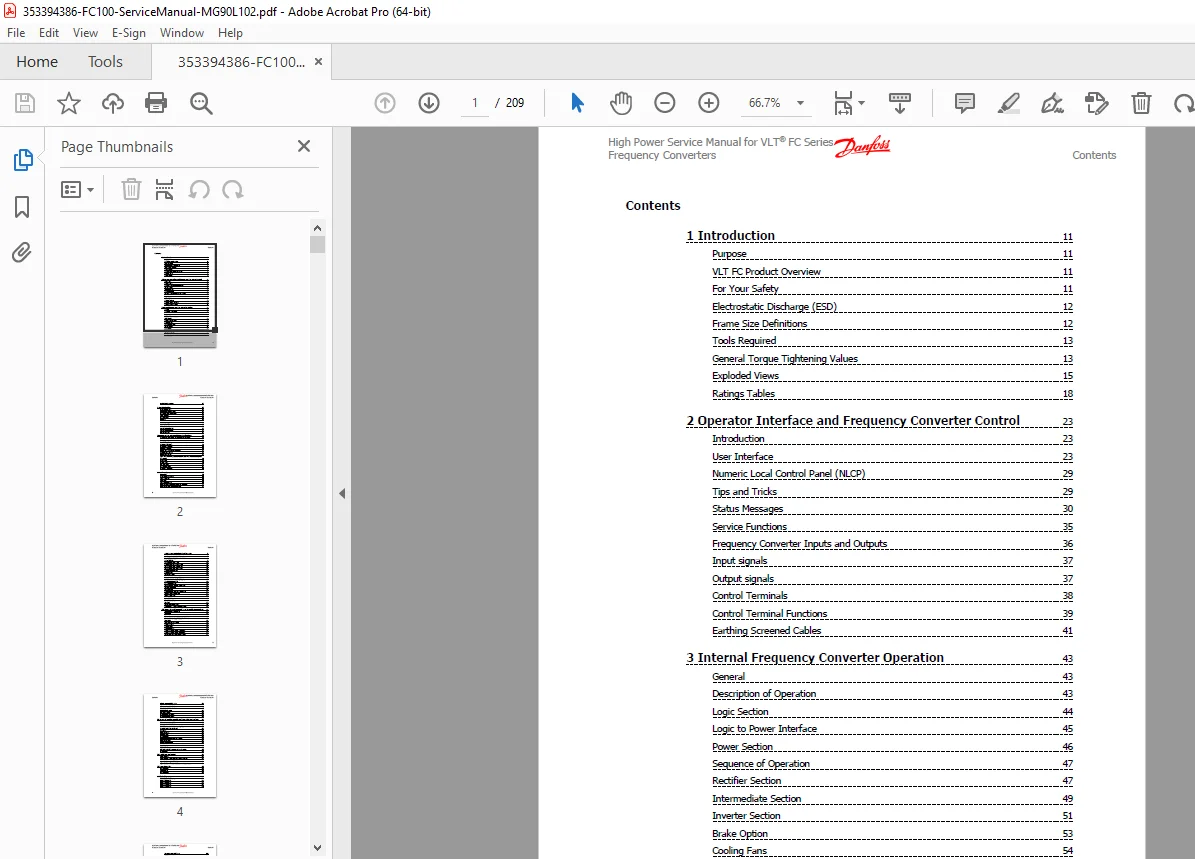Image resolution: width=1195 pixels, height=859 pixels.
Task: Zoom in with plus icon
Action: pyautogui.click(x=709, y=103)
